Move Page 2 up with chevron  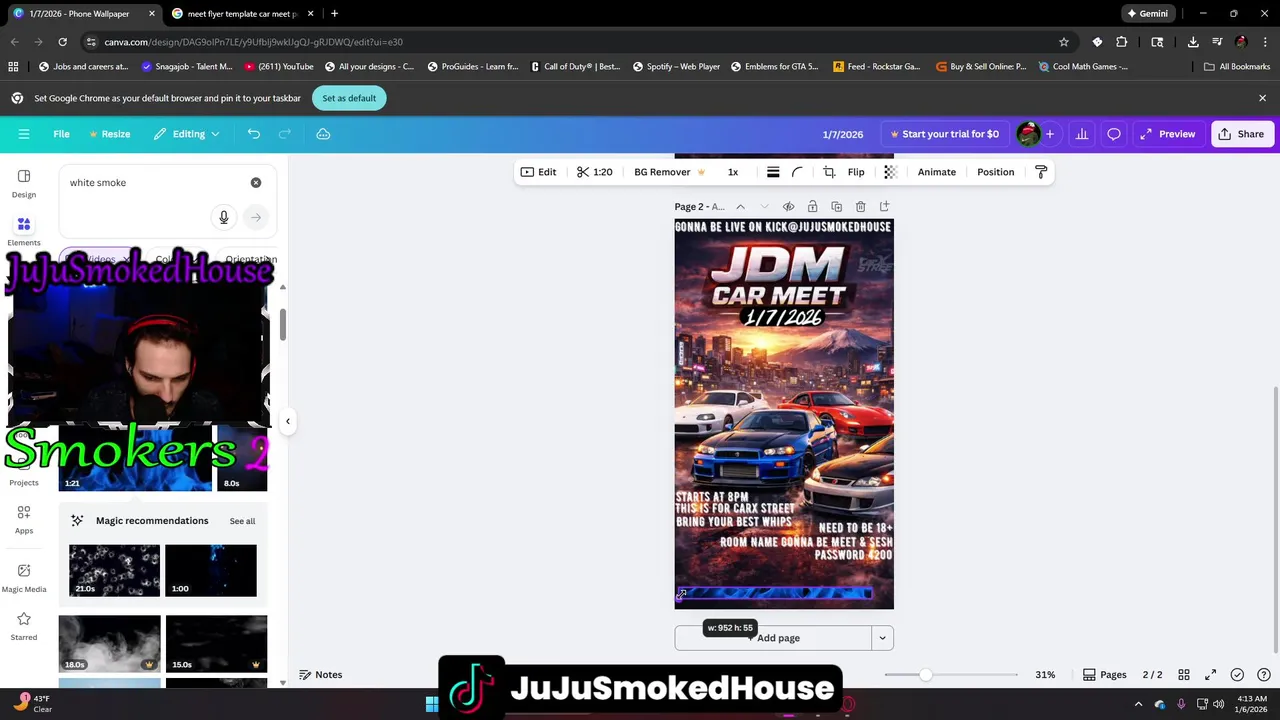740,207
